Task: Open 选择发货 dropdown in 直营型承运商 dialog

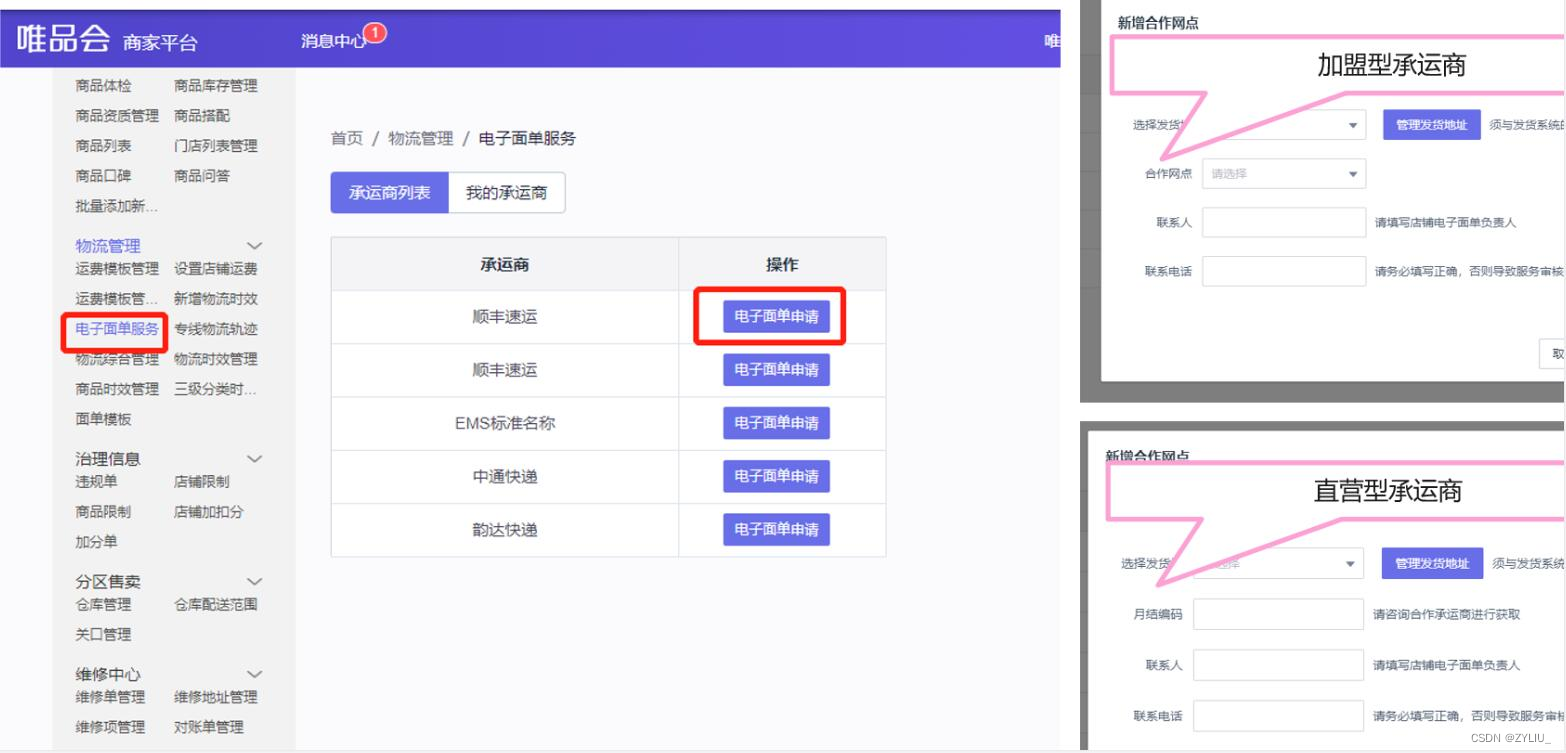Action: coord(1279,563)
